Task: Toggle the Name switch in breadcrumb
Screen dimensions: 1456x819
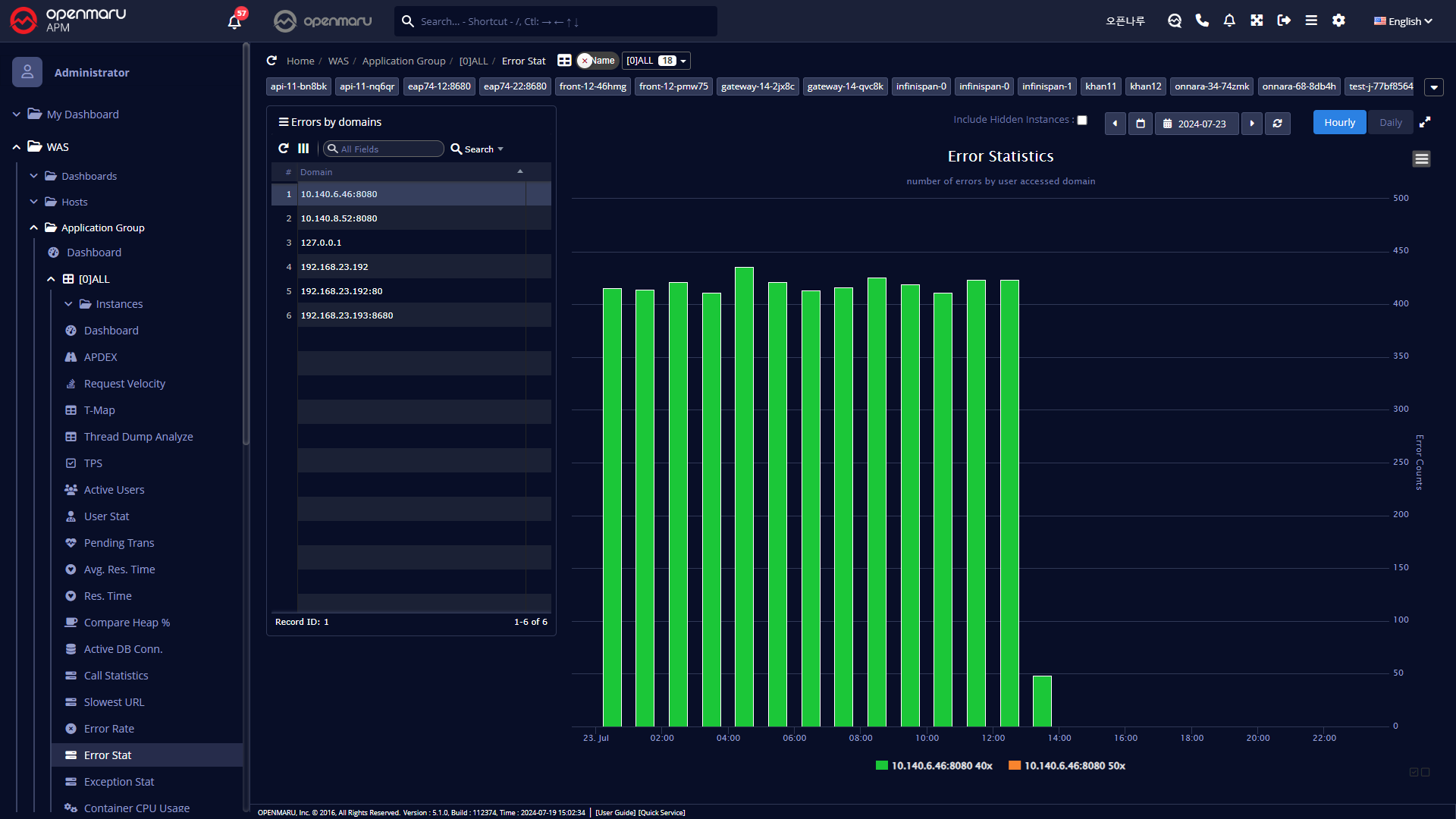Action: [x=598, y=61]
